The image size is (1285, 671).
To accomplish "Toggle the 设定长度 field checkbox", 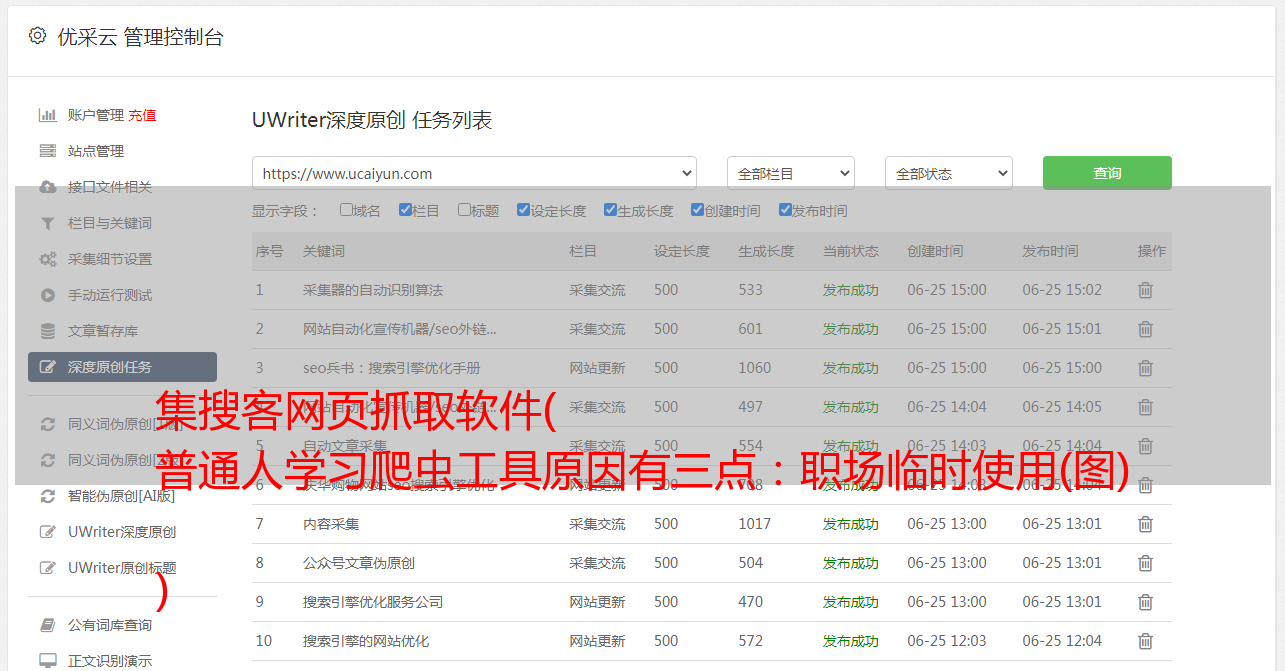I will tap(523, 210).
